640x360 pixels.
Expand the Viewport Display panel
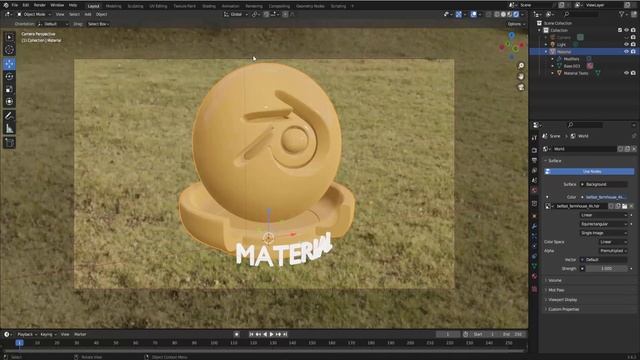[562, 300]
